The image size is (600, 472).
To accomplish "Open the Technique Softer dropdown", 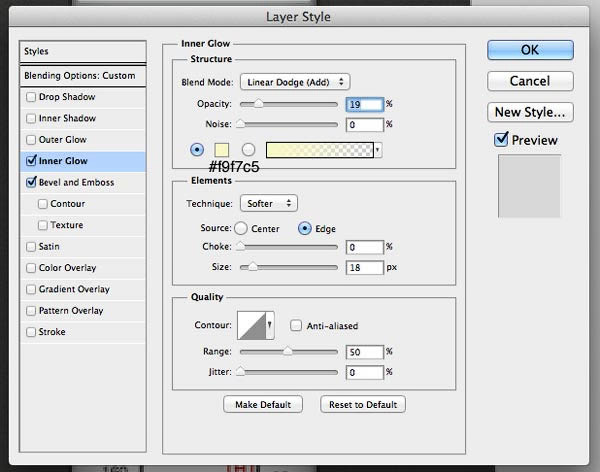I will [x=269, y=203].
